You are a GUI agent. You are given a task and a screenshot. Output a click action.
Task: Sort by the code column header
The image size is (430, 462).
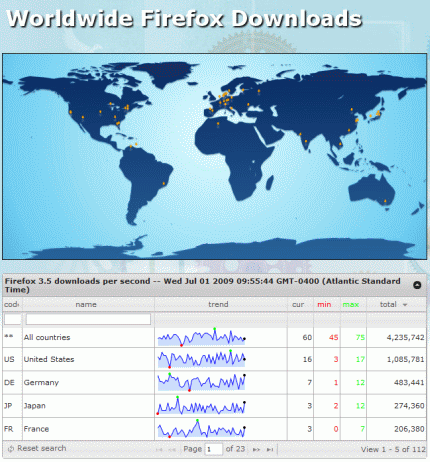11,304
